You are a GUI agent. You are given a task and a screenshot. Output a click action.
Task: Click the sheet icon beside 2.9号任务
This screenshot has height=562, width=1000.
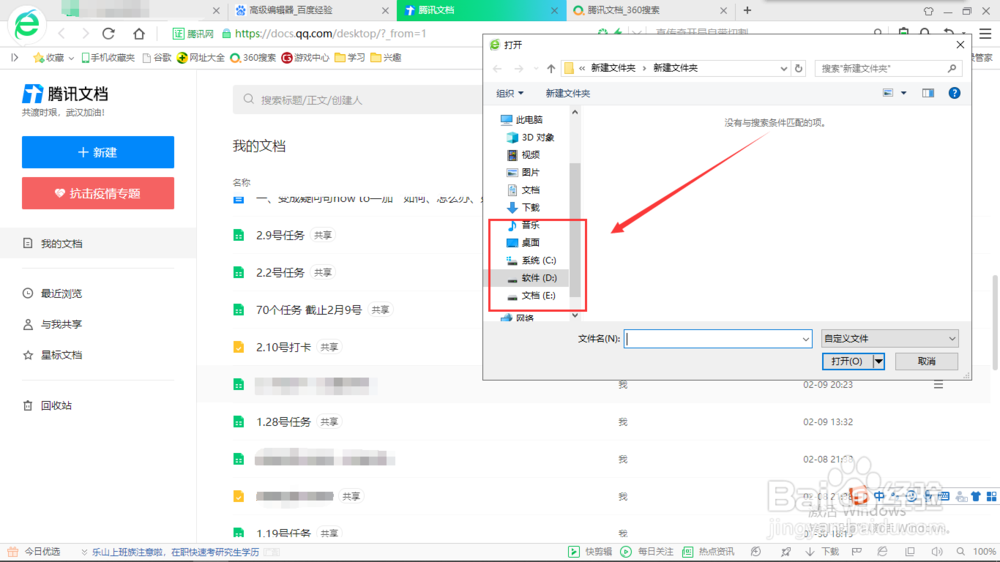point(239,235)
